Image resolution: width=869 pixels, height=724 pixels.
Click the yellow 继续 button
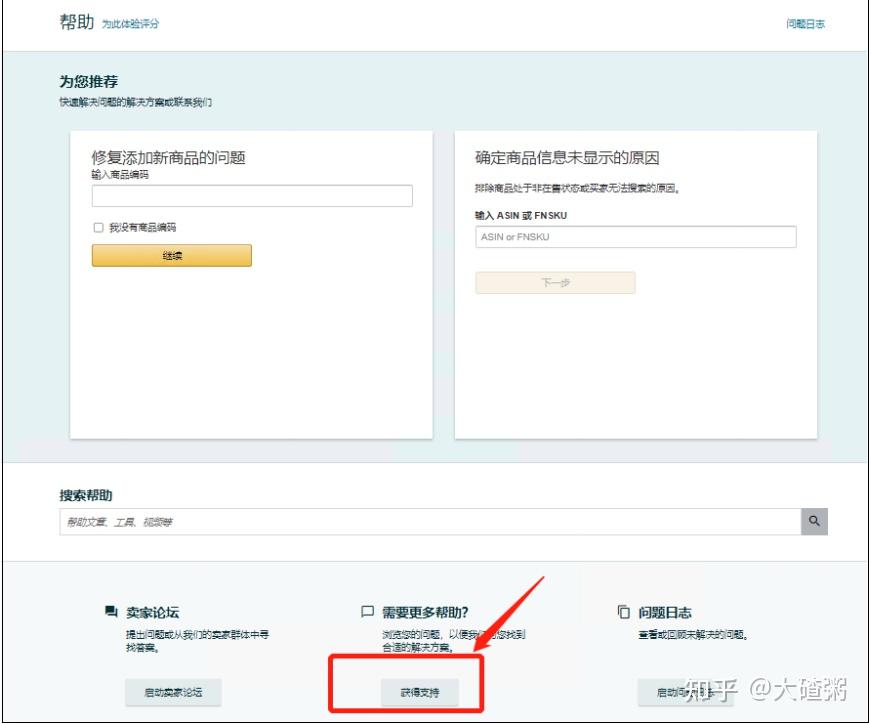click(172, 256)
